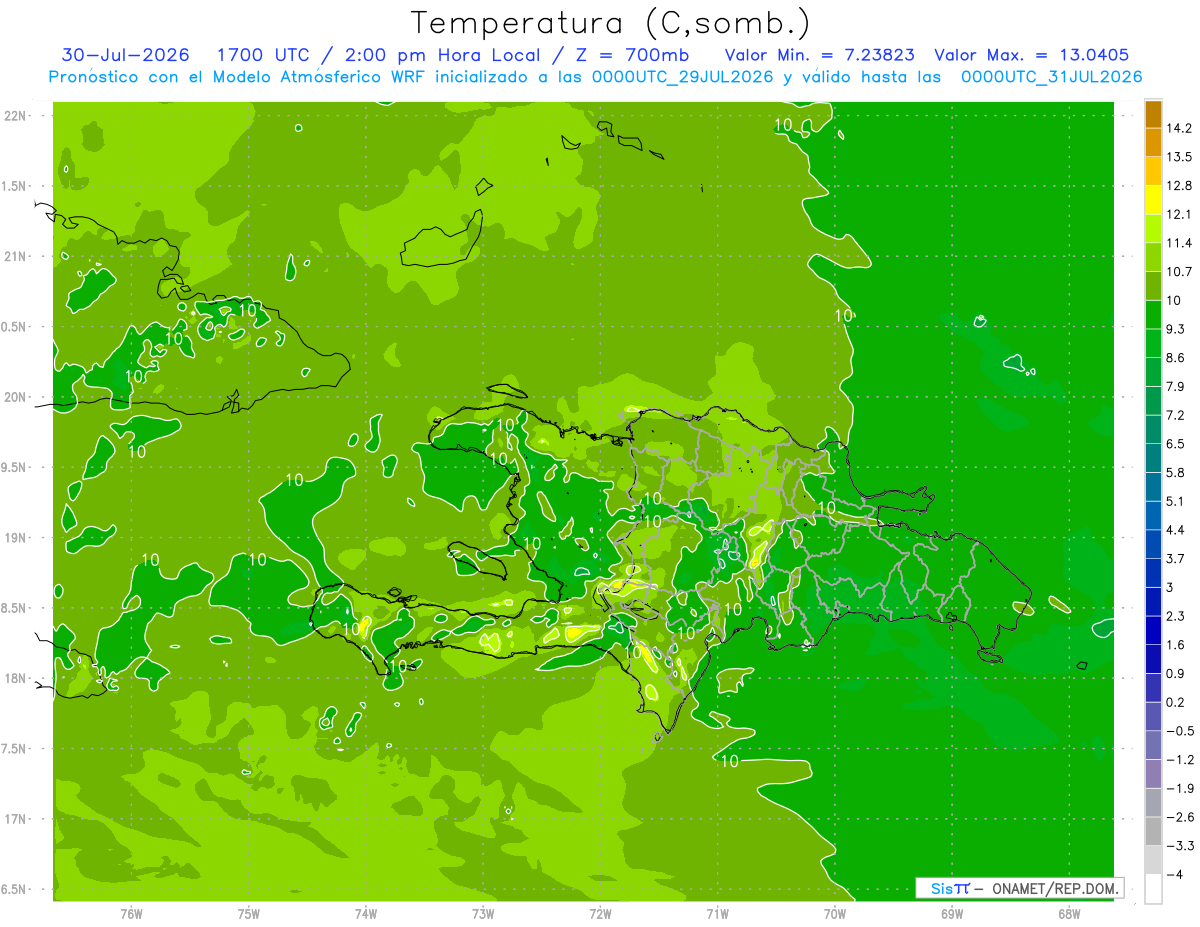Click the ONAMET/REP.DOM. credit box
Image resolution: width=1200 pixels, height=927 pixels.
[x=1019, y=888]
